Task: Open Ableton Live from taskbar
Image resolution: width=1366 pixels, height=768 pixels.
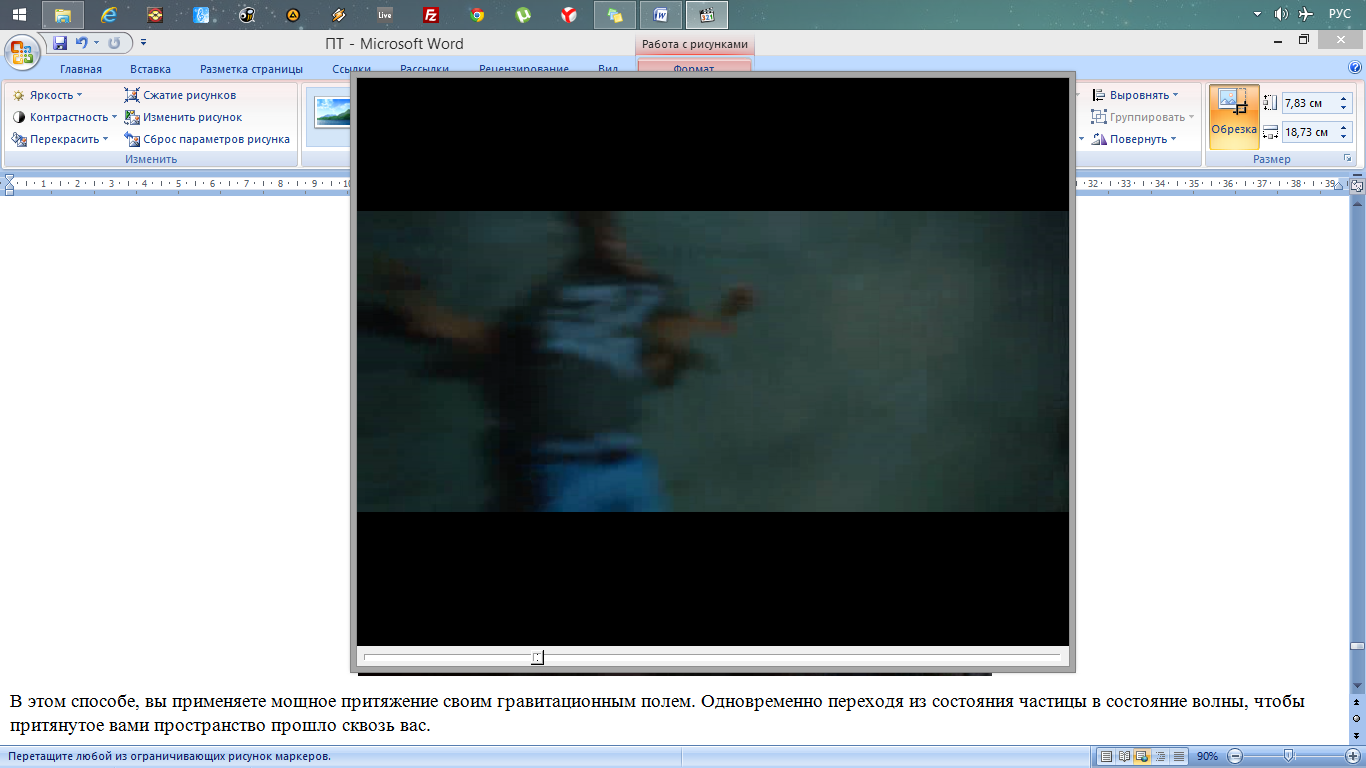Action: coord(385,15)
